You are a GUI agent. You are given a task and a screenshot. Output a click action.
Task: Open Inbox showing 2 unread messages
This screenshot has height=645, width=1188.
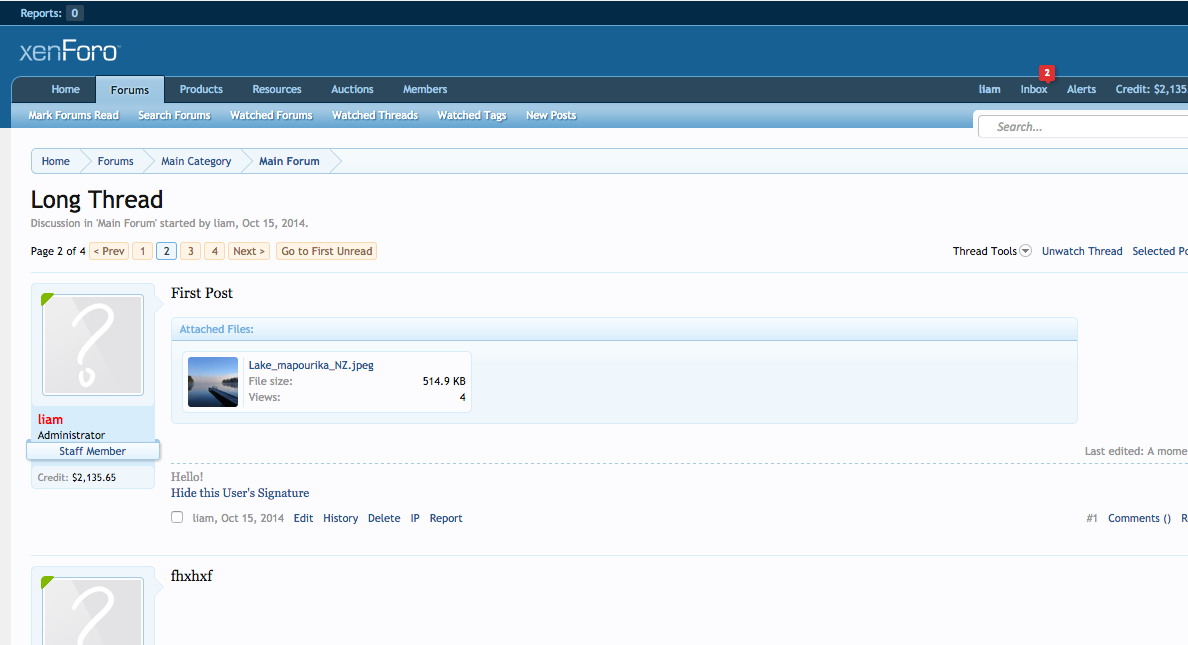pyautogui.click(x=1033, y=89)
